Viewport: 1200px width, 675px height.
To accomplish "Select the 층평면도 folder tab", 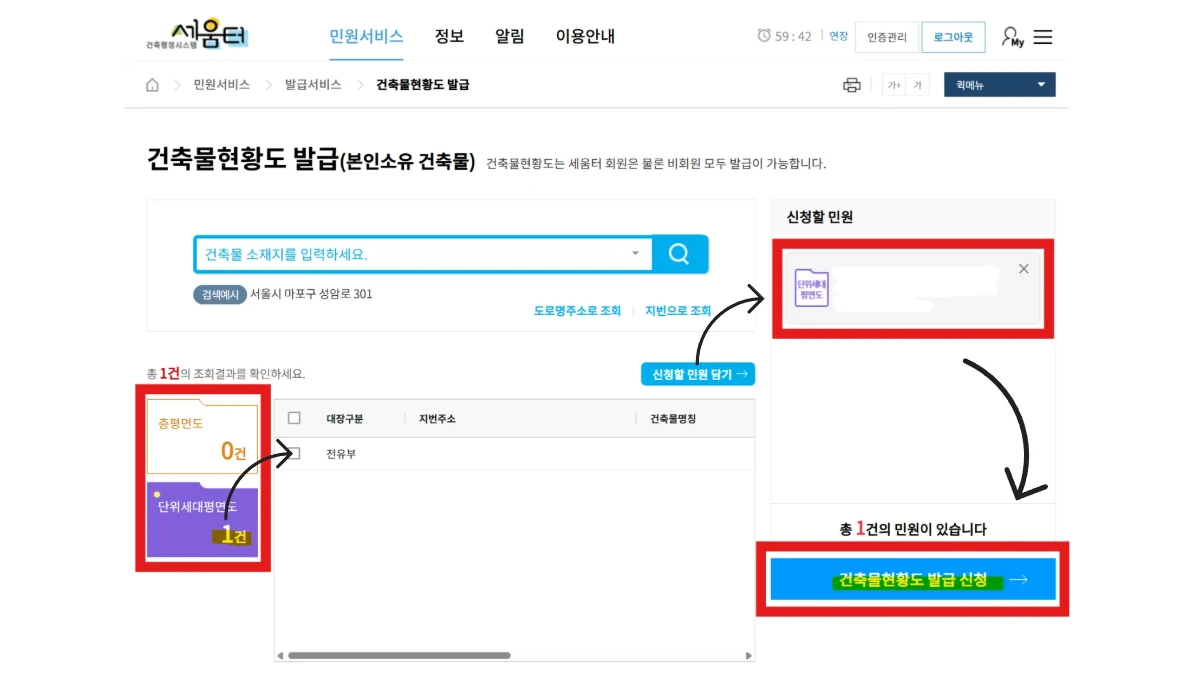I will point(203,438).
